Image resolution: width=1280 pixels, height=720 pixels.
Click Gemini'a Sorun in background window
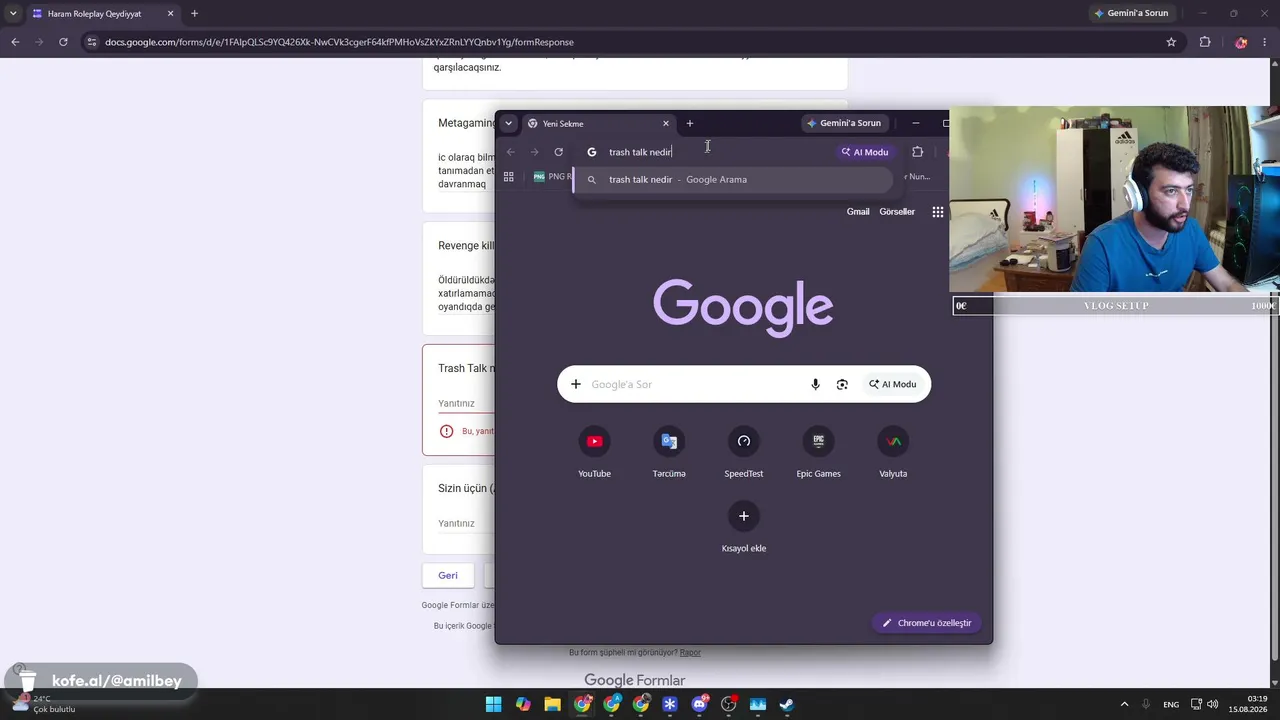[1131, 14]
